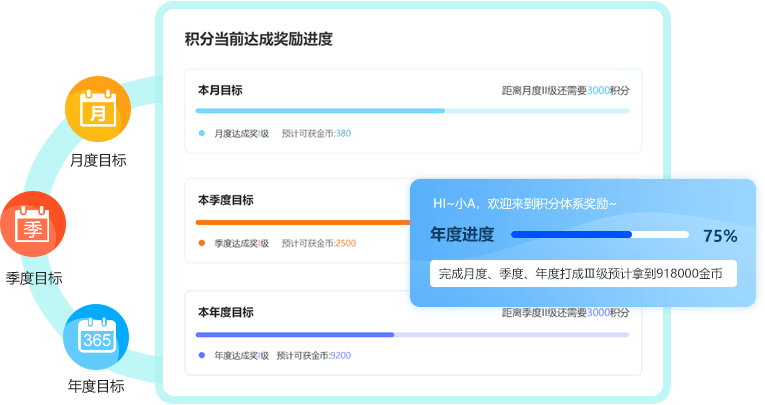Click the orange 本季度目标 progress bar

click(x=303, y=223)
